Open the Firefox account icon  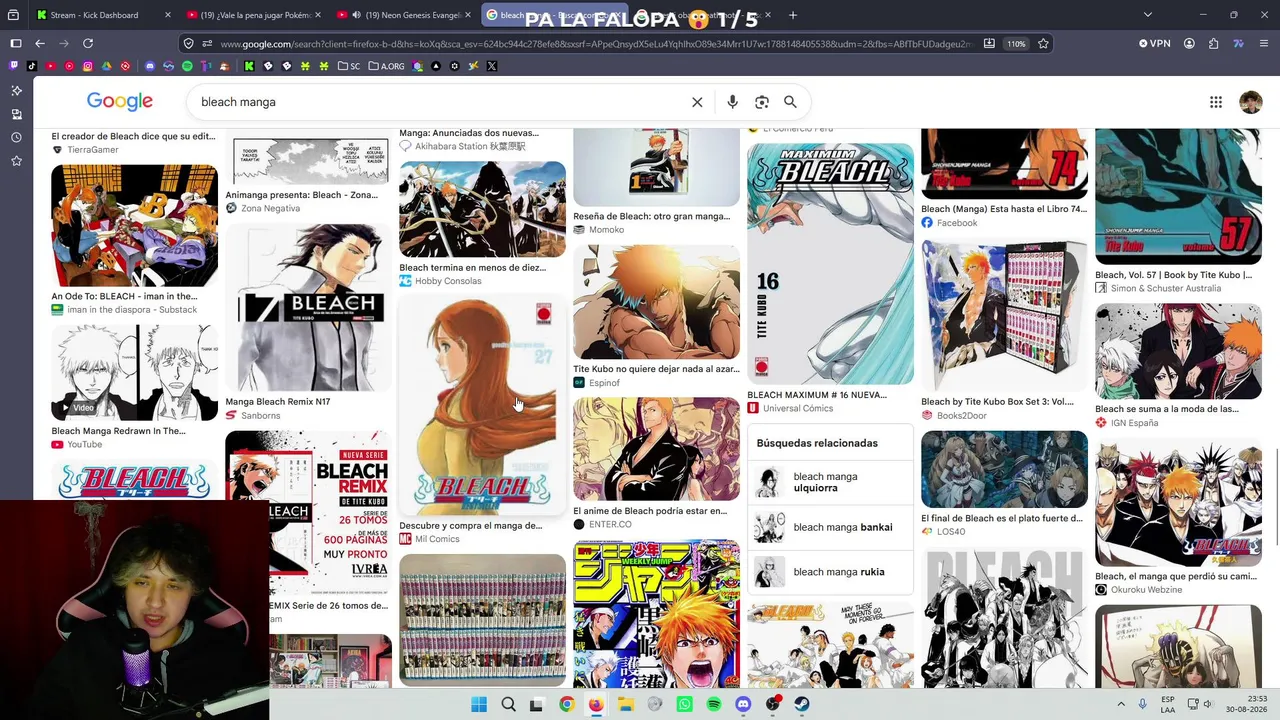(1189, 44)
